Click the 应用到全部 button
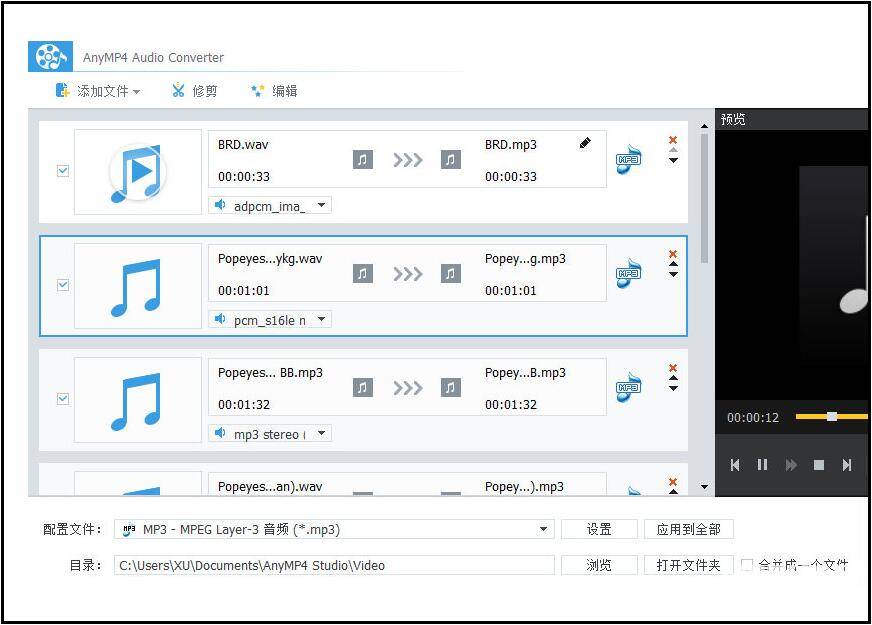Image resolution: width=872 pixels, height=625 pixels. 688,529
